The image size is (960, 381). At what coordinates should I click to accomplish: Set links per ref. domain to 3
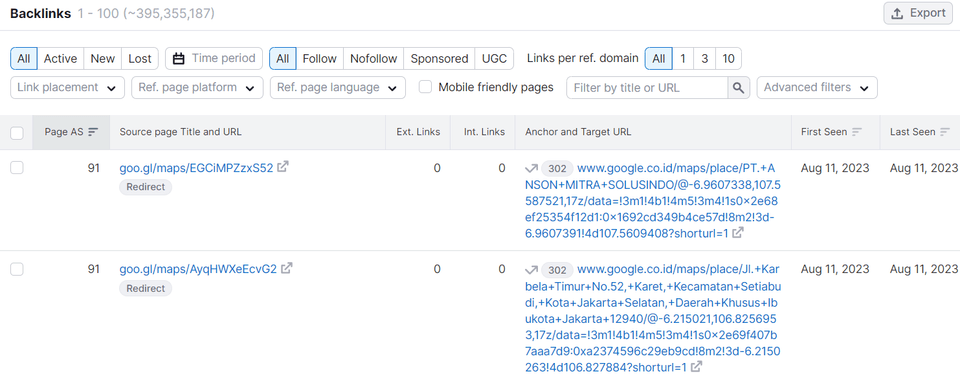705,59
